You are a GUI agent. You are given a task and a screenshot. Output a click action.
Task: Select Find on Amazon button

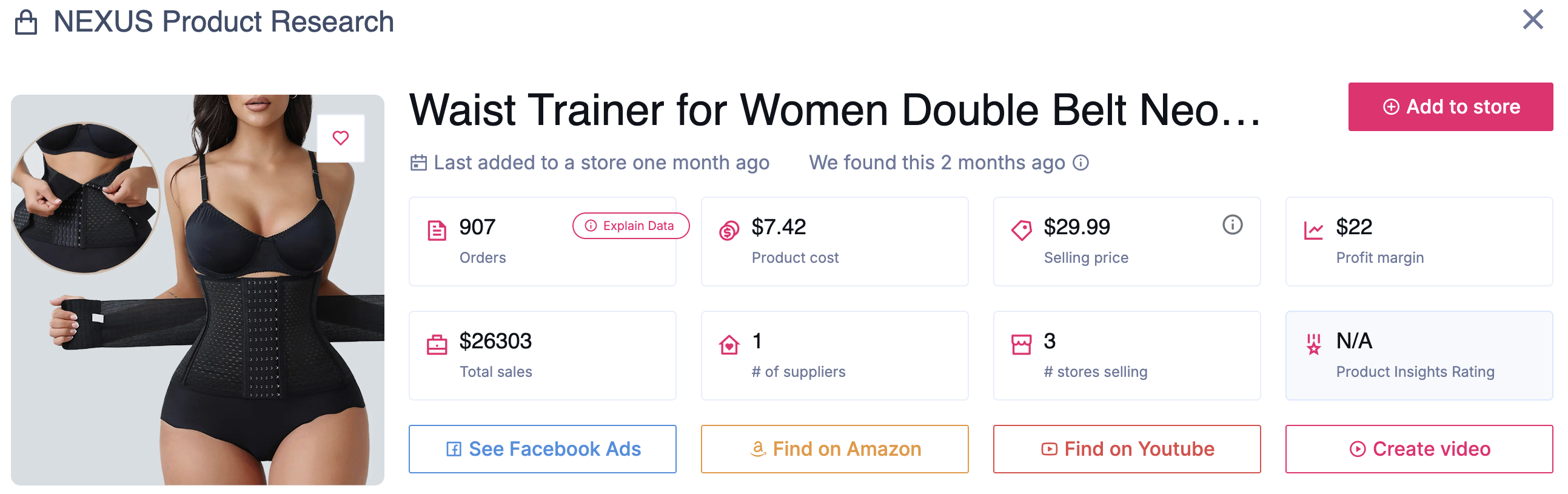tap(834, 449)
